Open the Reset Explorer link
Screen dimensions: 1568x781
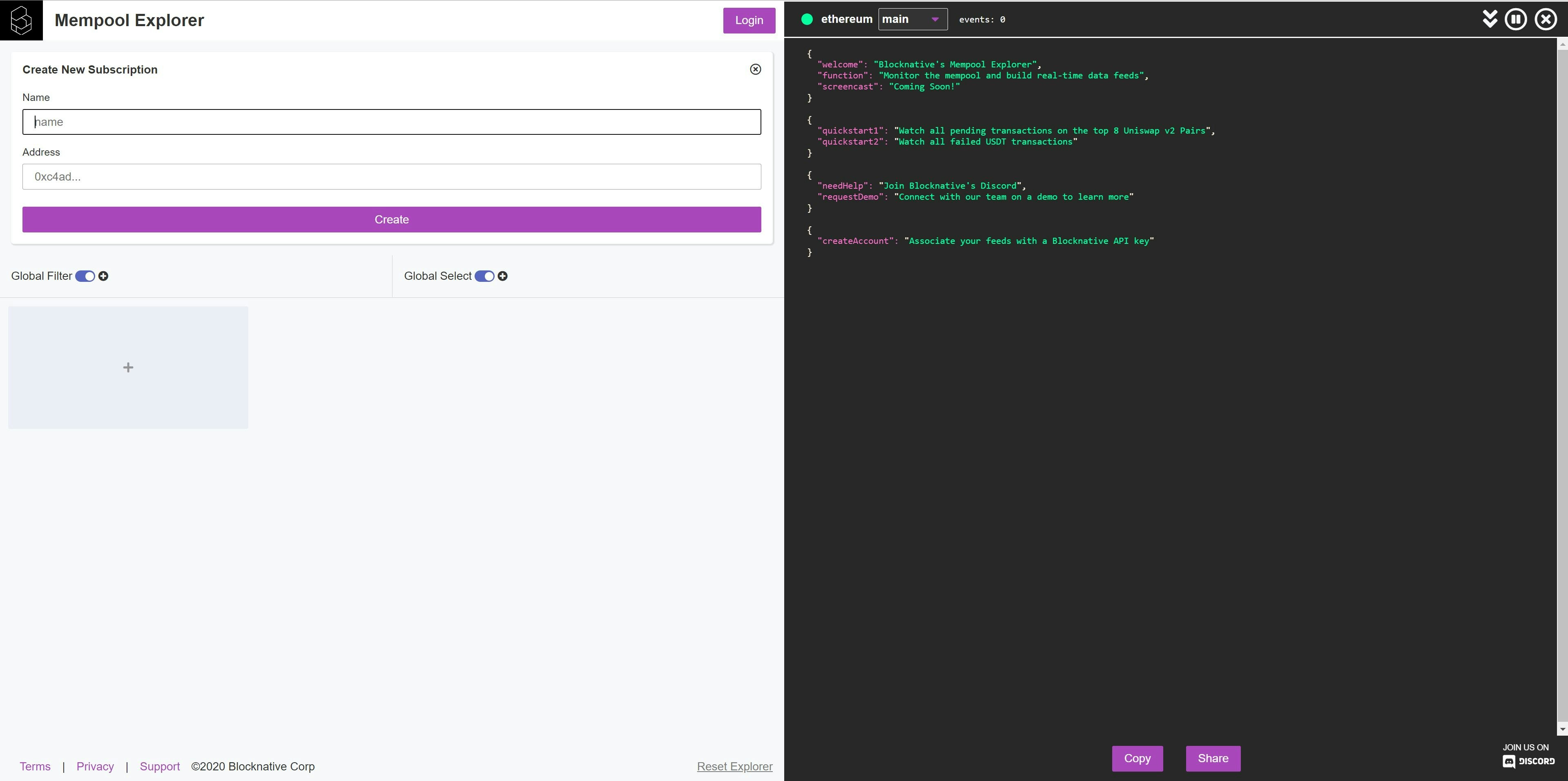[x=734, y=766]
